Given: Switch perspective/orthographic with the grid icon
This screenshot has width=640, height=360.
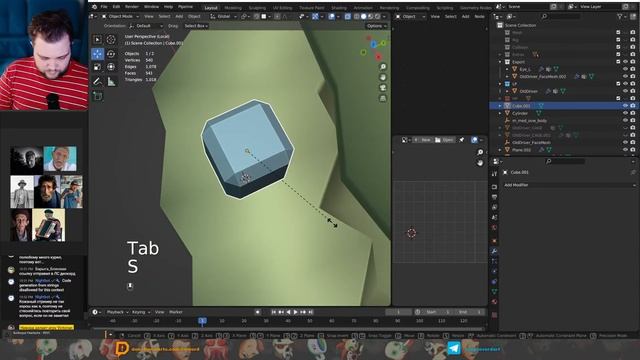Looking at the screenshot, I should click(x=383, y=98).
